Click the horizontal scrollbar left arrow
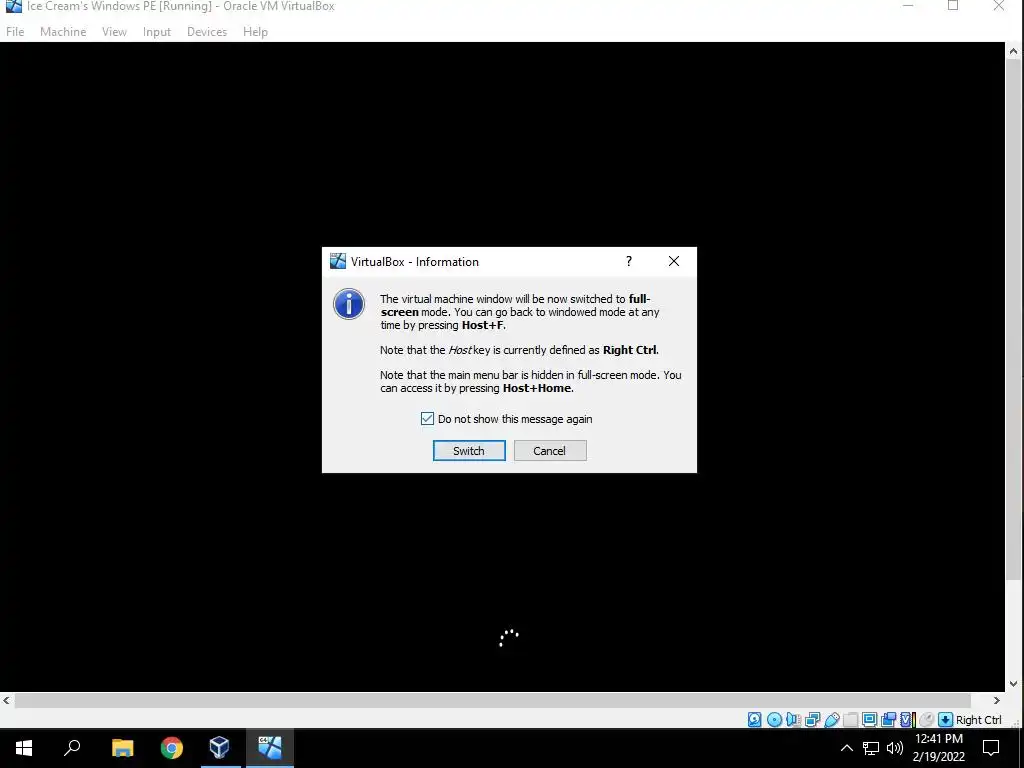Viewport: 1024px width, 768px height. pos(7,700)
